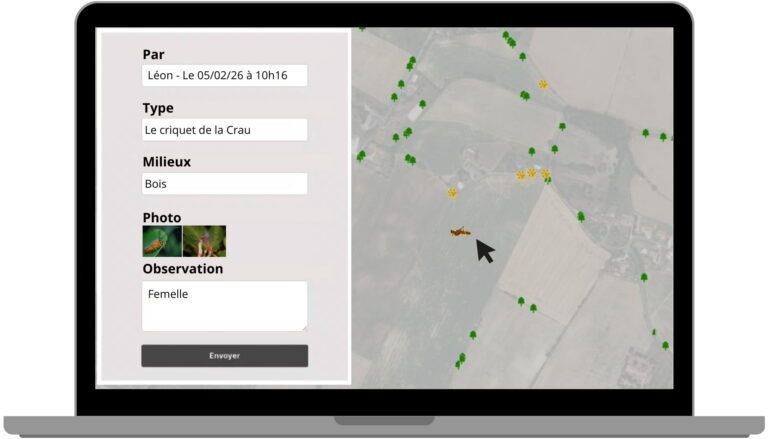Open the Type field showing Le criquet de la Crau
768x439 pixels.
tap(224, 130)
